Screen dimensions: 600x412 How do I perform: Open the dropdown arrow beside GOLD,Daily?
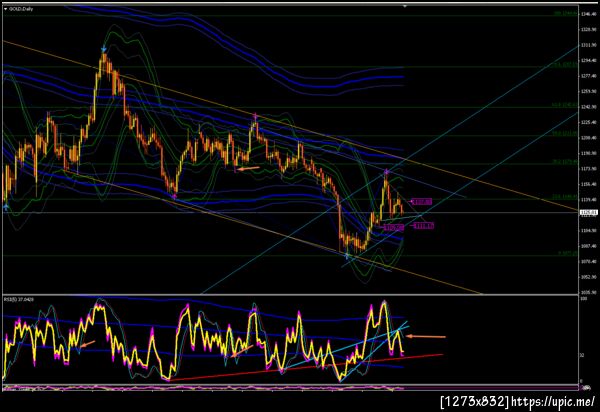pyautogui.click(x=5, y=9)
